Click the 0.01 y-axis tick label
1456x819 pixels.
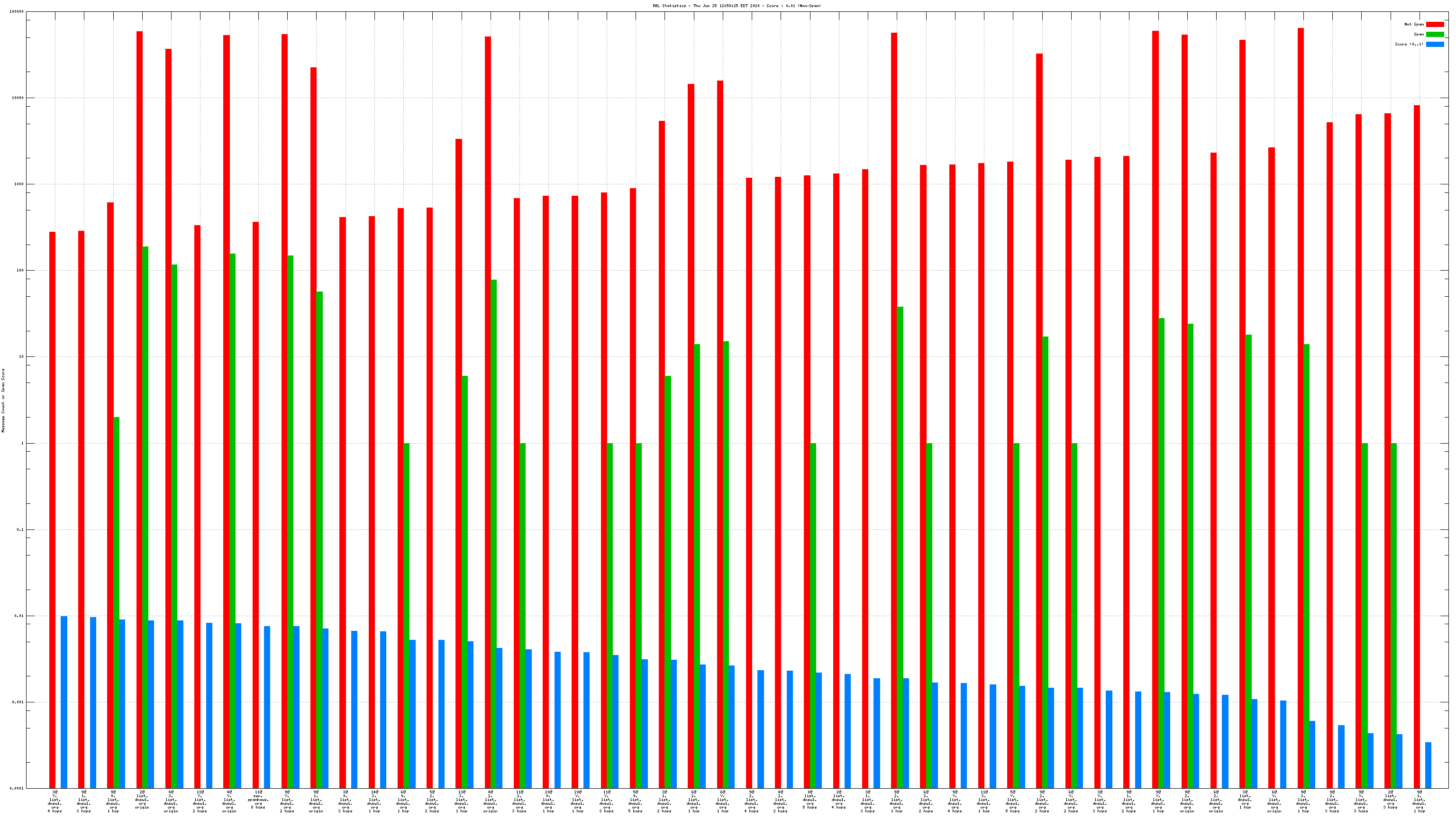18,616
